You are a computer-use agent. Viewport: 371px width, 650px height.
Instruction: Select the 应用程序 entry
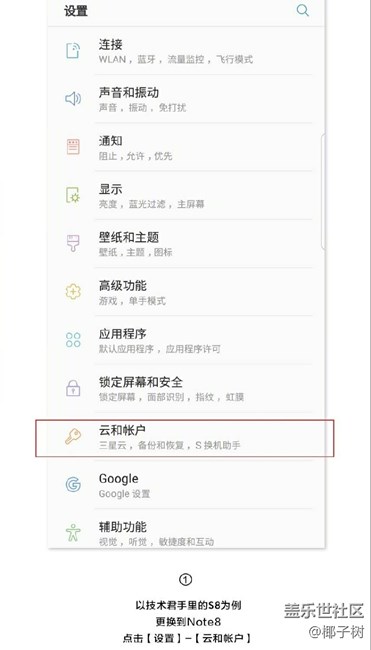[x=187, y=340]
